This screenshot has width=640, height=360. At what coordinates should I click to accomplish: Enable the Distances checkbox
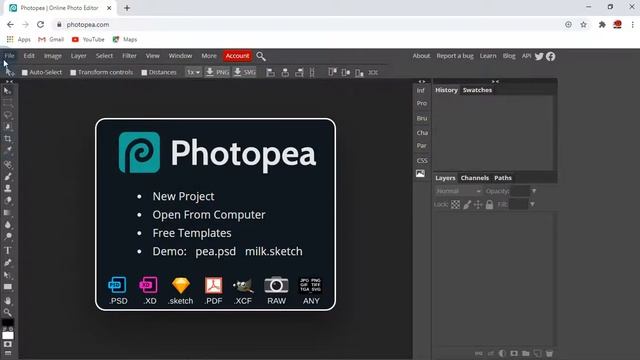(144, 73)
